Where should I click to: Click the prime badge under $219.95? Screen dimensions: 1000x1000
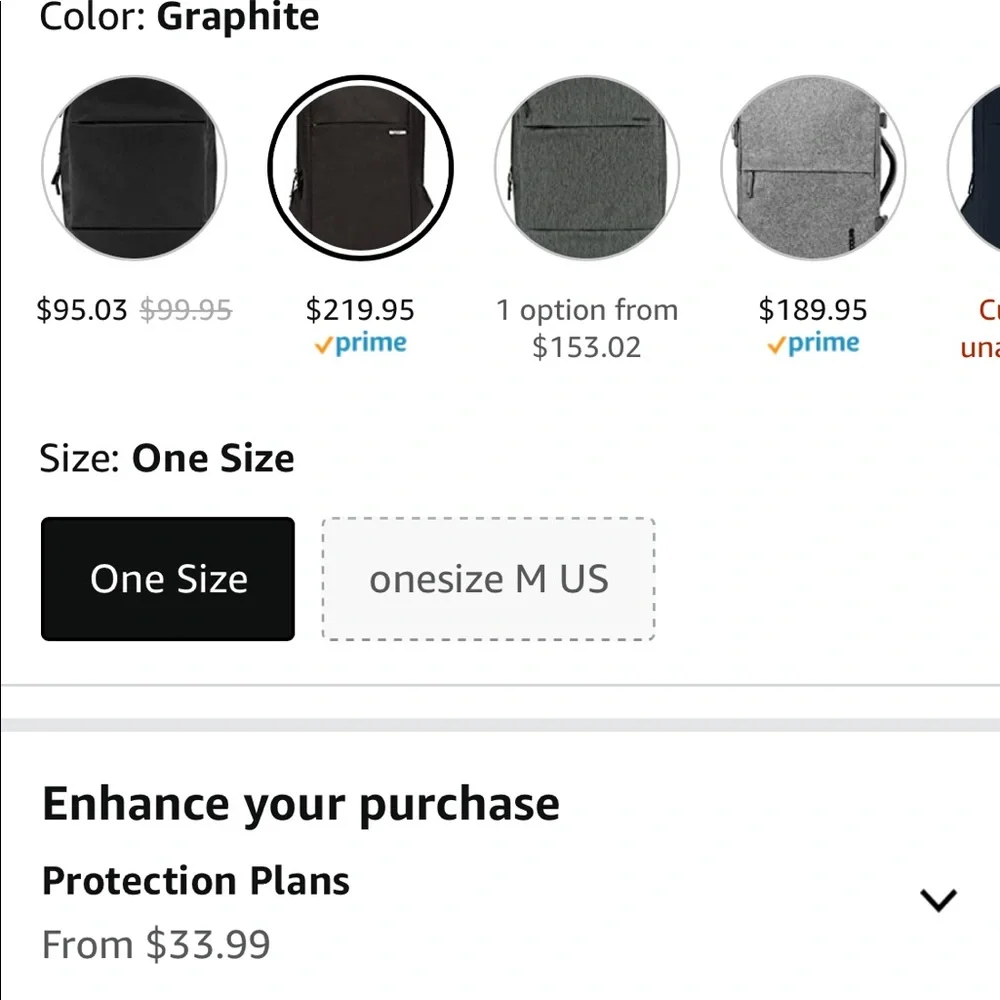click(x=360, y=344)
